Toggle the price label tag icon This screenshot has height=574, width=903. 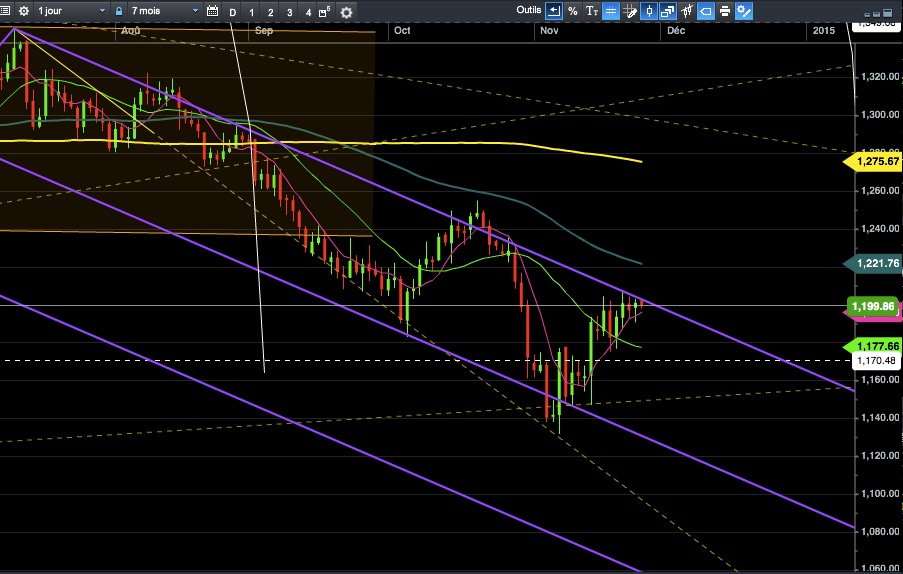pos(706,11)
